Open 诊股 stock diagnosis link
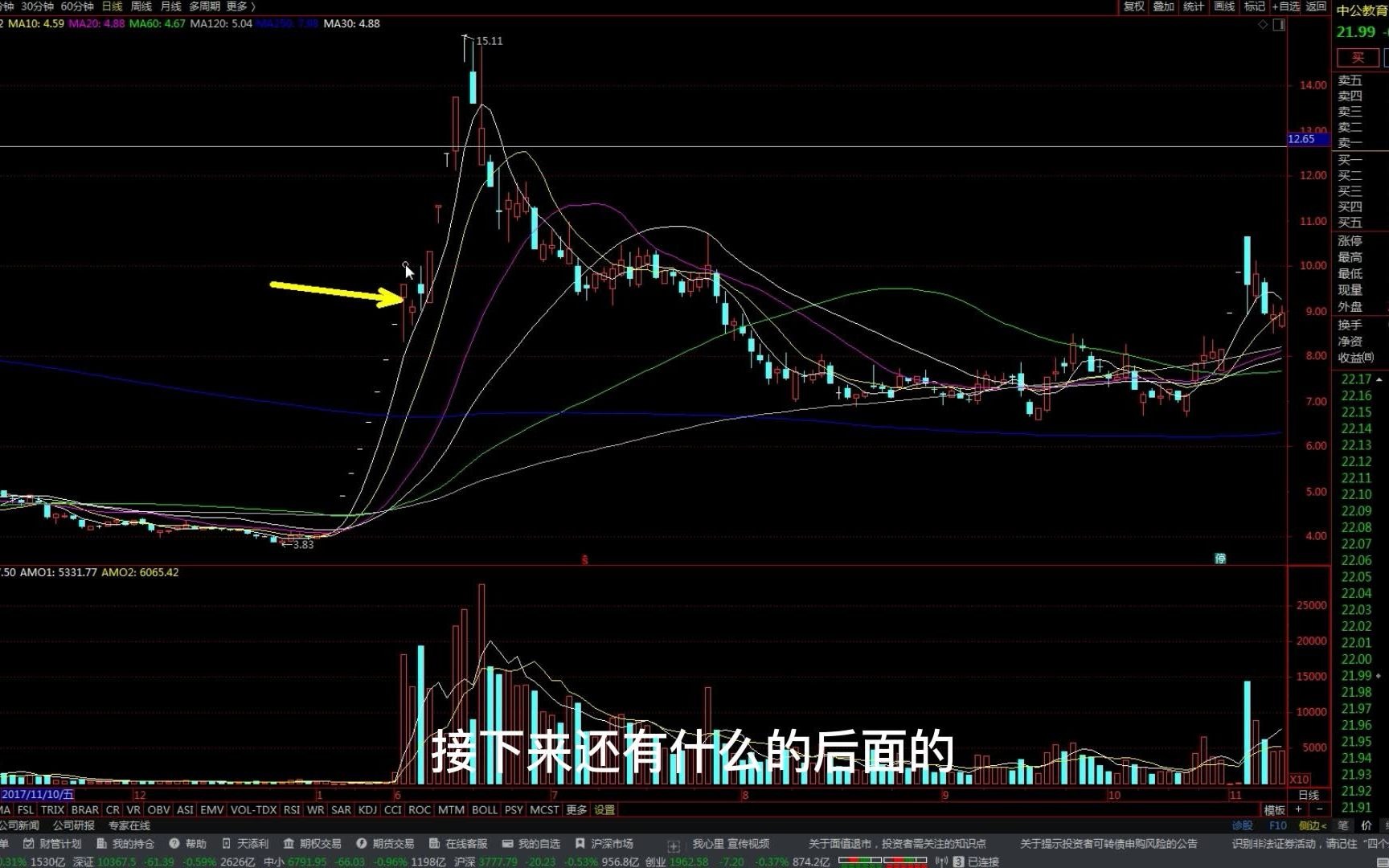1389x868 pixels. pos(1242,825)
